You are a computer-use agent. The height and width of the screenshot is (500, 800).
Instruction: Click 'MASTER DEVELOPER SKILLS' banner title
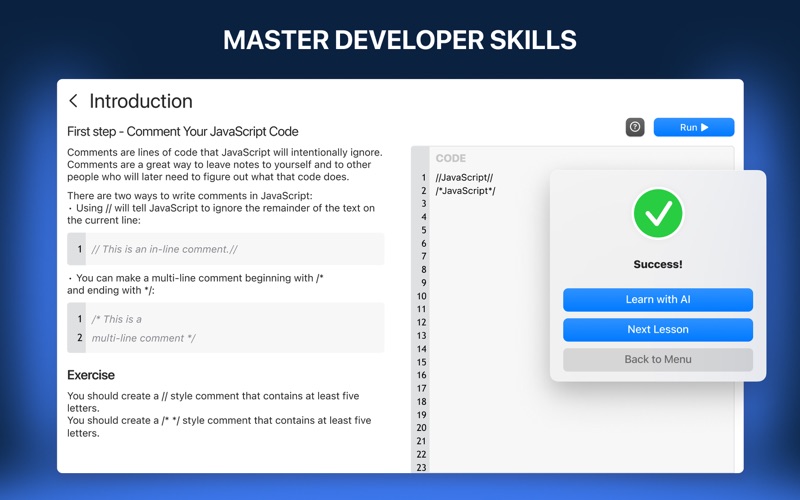pos(400,40)
